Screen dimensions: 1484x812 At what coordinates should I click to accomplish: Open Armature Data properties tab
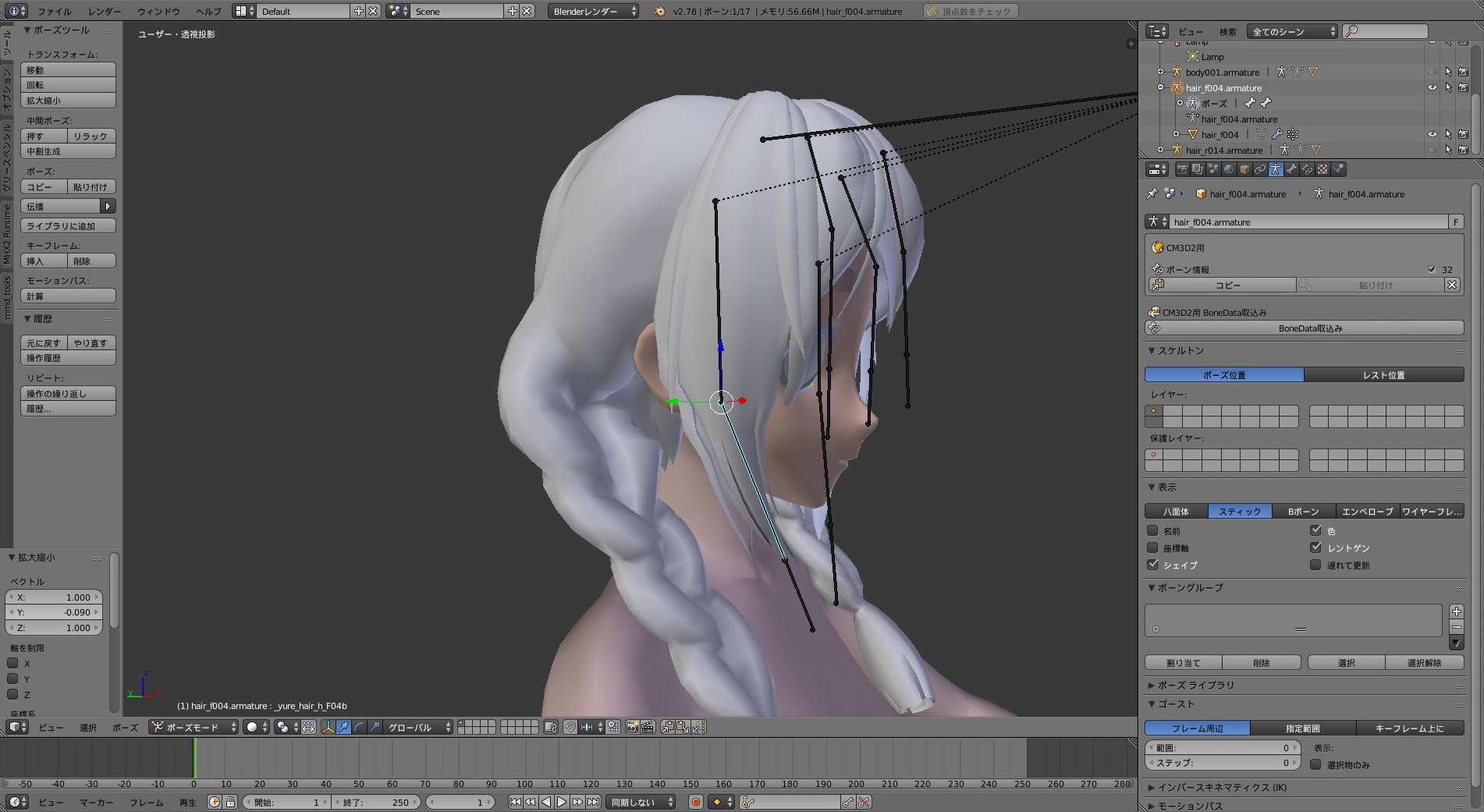(1276, 169)
